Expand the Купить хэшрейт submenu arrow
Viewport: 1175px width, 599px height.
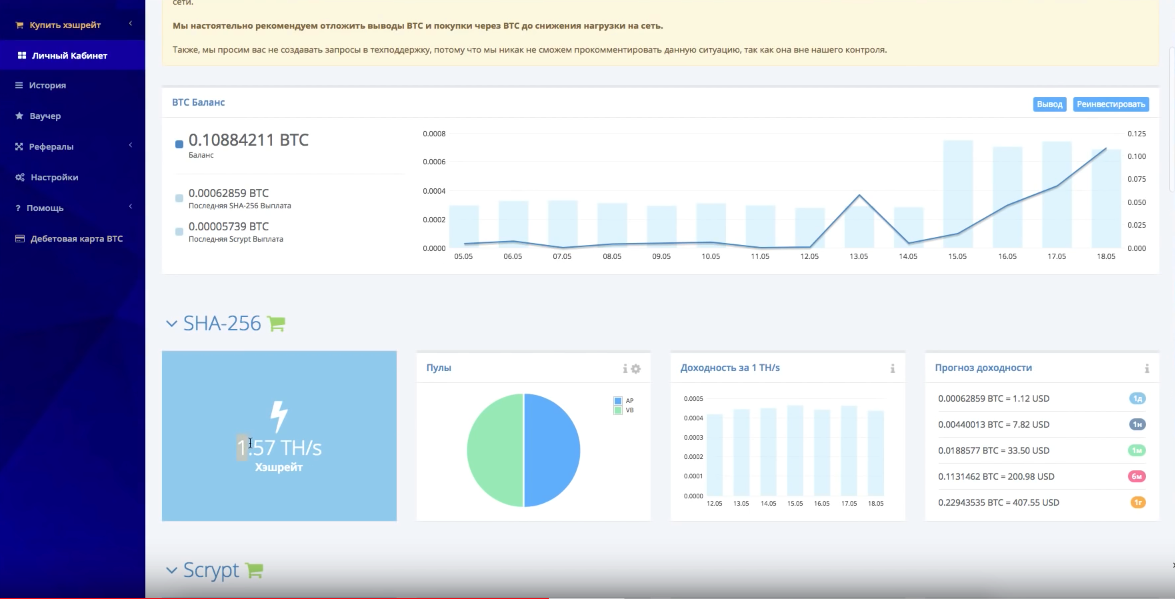[130, 24]
